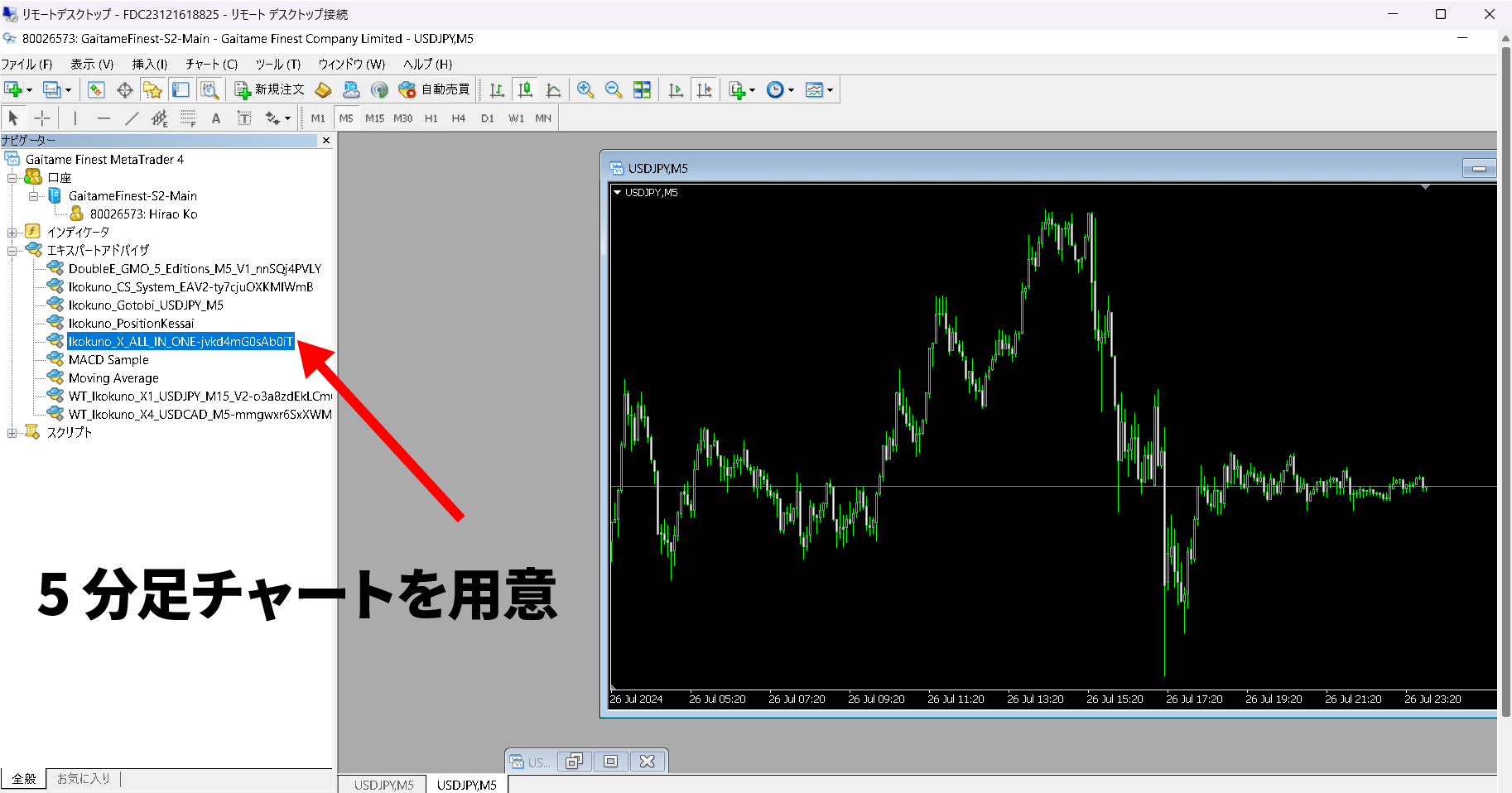Open the periods clock button
The width and height of the screenshot is (1512, 793).
click(x=775, y=89)
